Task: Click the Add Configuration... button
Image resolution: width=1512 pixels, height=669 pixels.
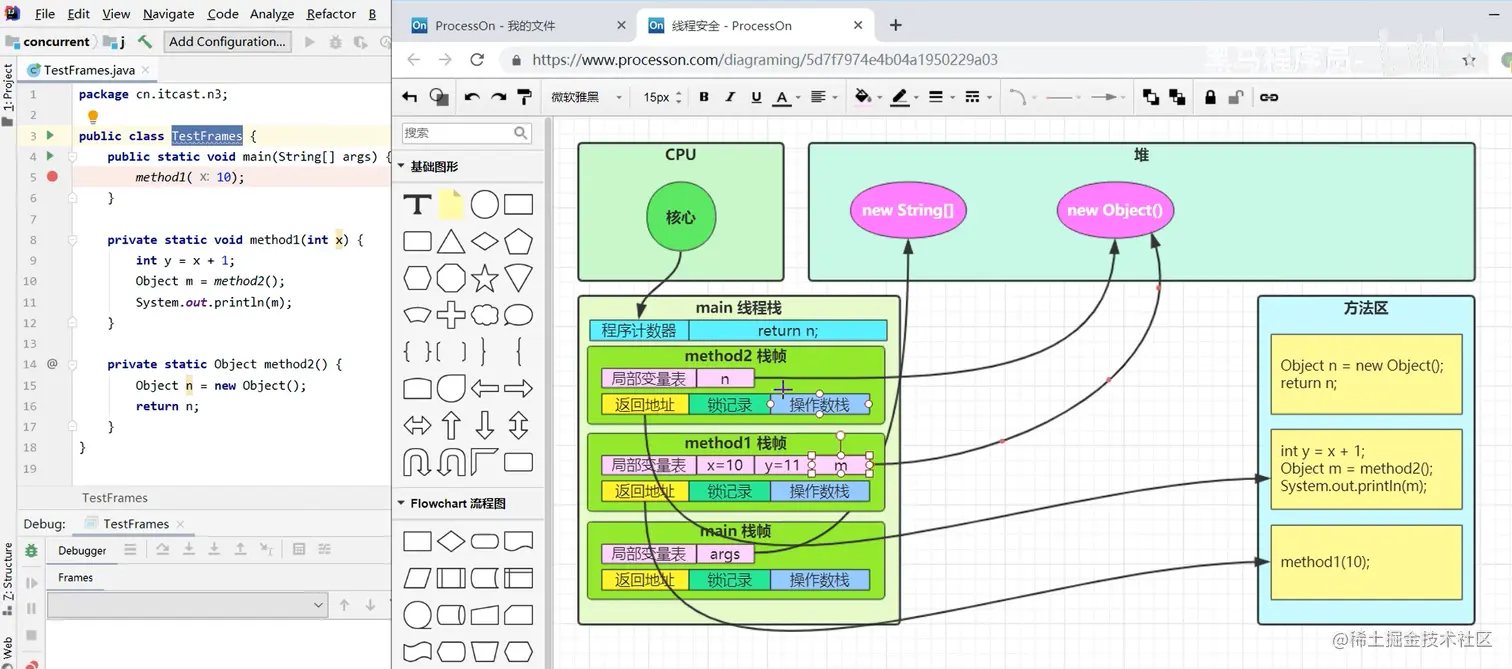Action: 227,41
